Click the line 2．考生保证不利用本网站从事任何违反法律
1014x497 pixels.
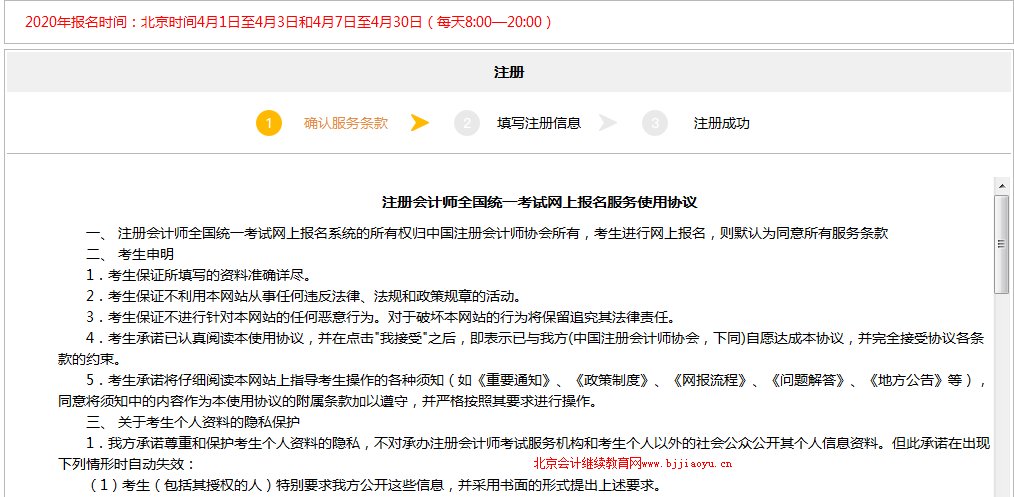click(x=303, y=297)
